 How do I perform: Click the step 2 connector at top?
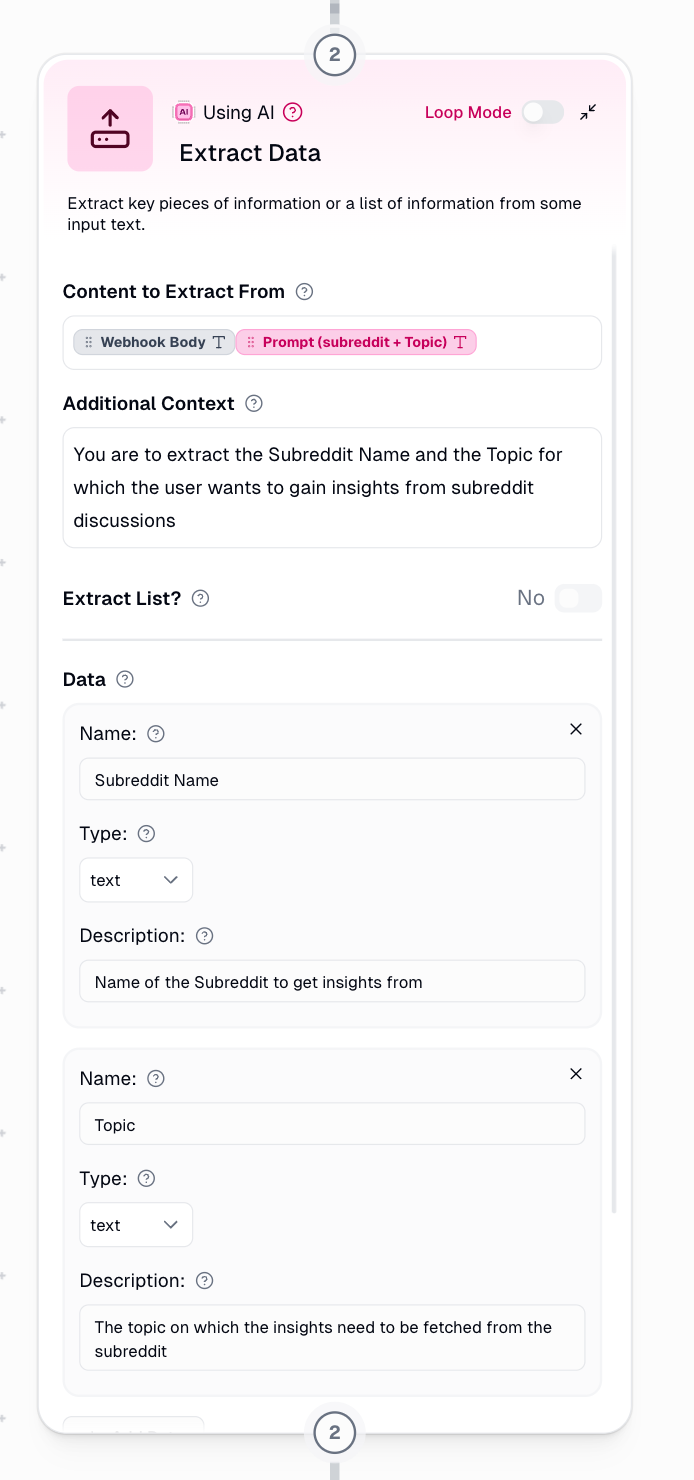(x=334, y=55)
